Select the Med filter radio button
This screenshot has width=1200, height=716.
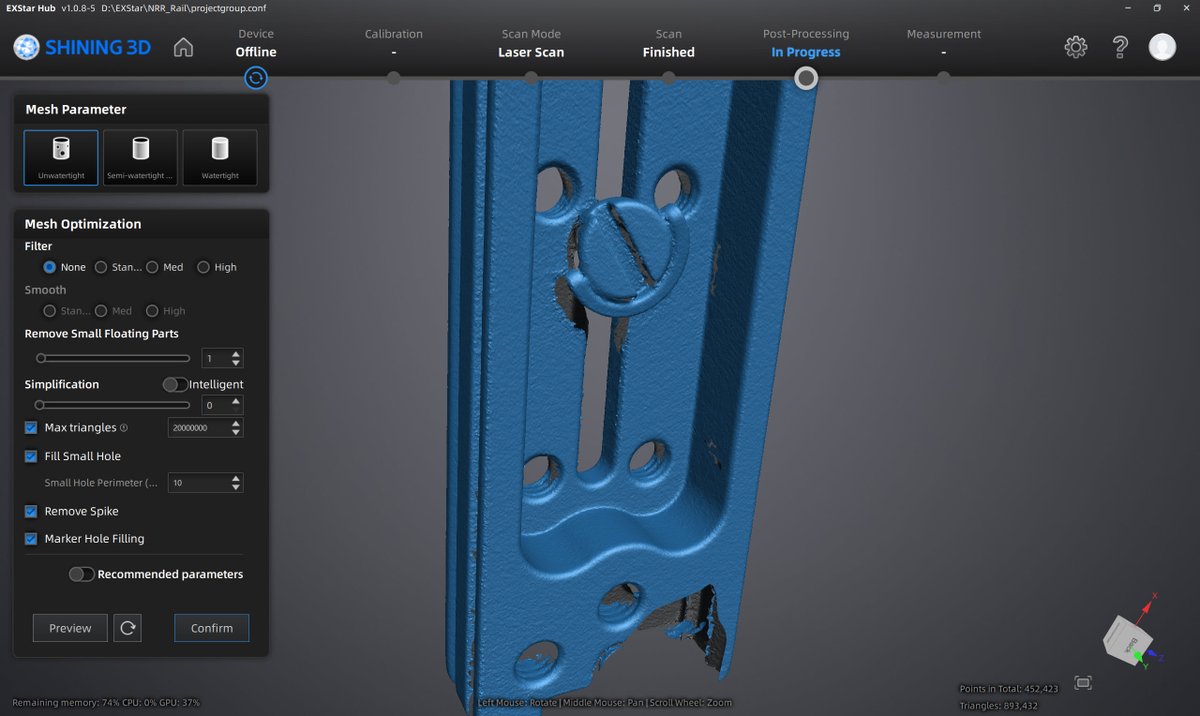[152, 267]
